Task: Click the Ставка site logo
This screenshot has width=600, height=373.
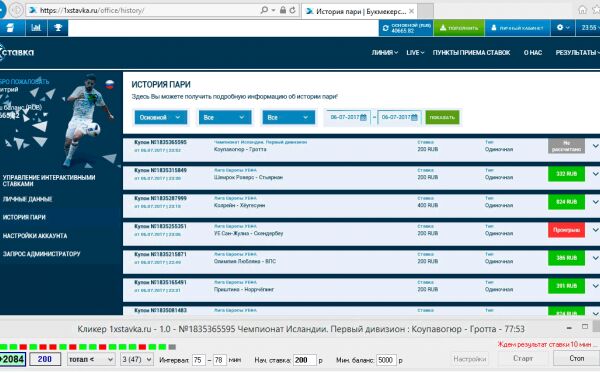Action: point(17,52)
